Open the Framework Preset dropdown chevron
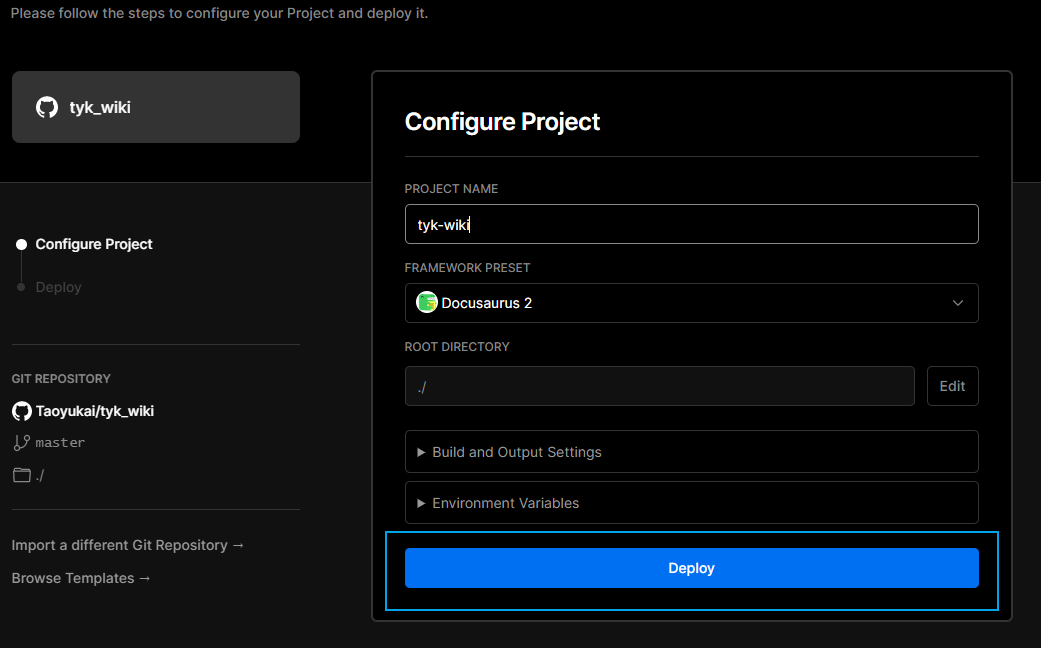 pyautogui.click(x=957, y=303)
